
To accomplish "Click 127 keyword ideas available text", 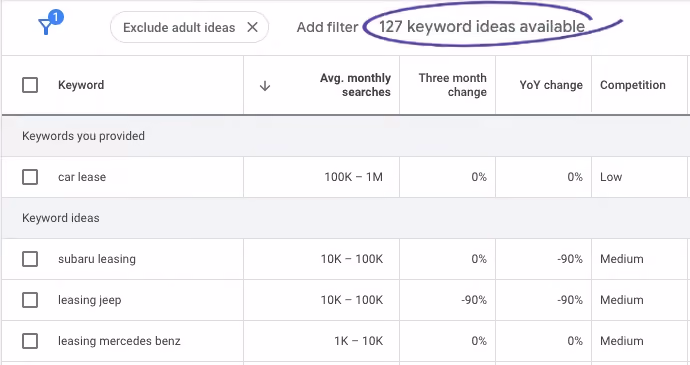I will tap(482, 27).
